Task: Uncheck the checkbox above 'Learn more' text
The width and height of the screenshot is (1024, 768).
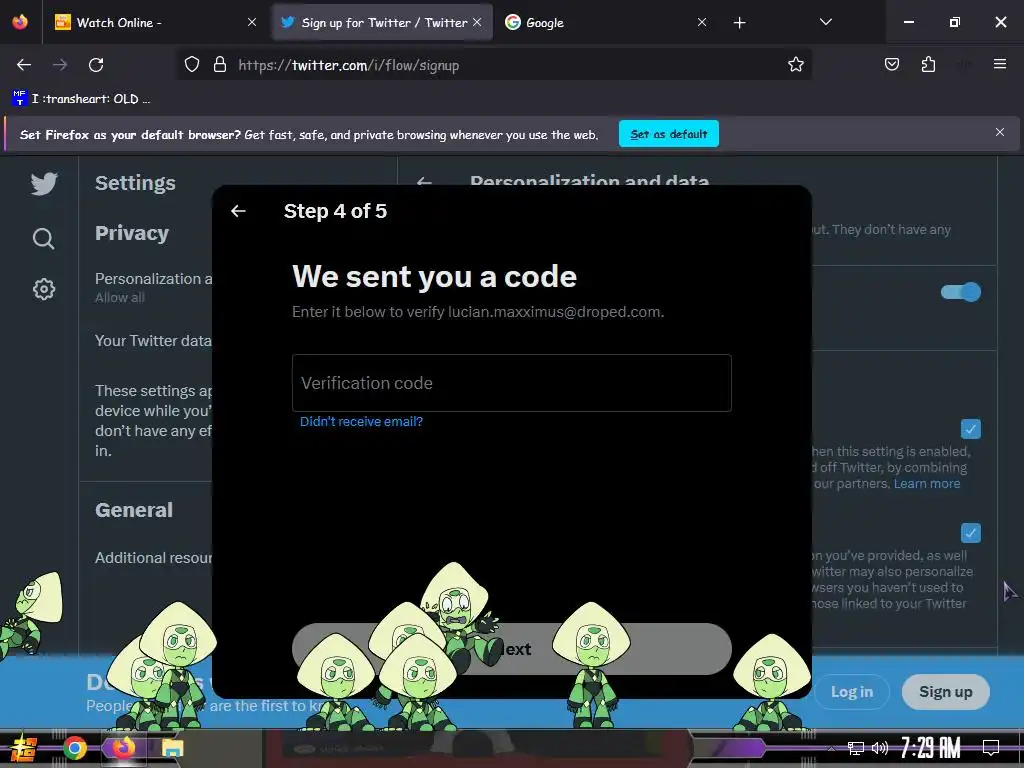Action: point(970,429)
